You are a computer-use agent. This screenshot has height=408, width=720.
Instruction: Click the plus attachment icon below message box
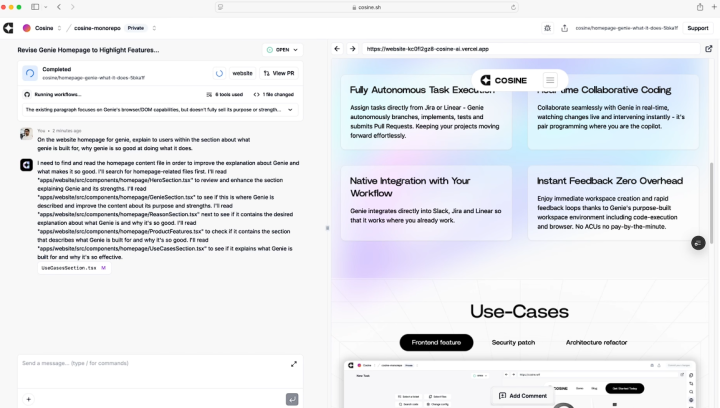tap(28, 399)
